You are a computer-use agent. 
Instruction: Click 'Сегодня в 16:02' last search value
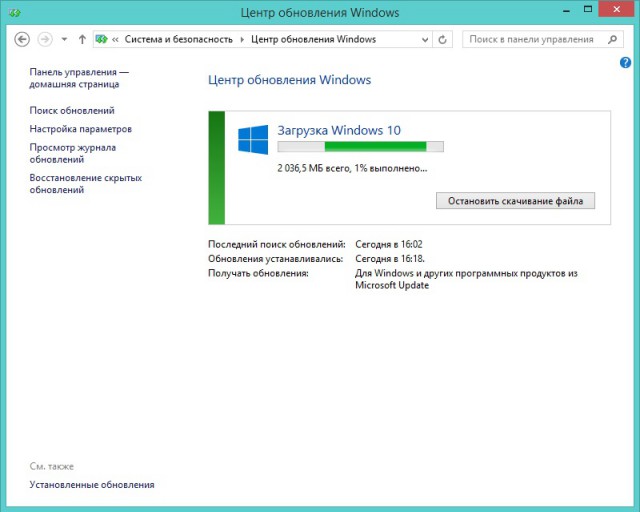pyautogui.click(x=389, y=244)
